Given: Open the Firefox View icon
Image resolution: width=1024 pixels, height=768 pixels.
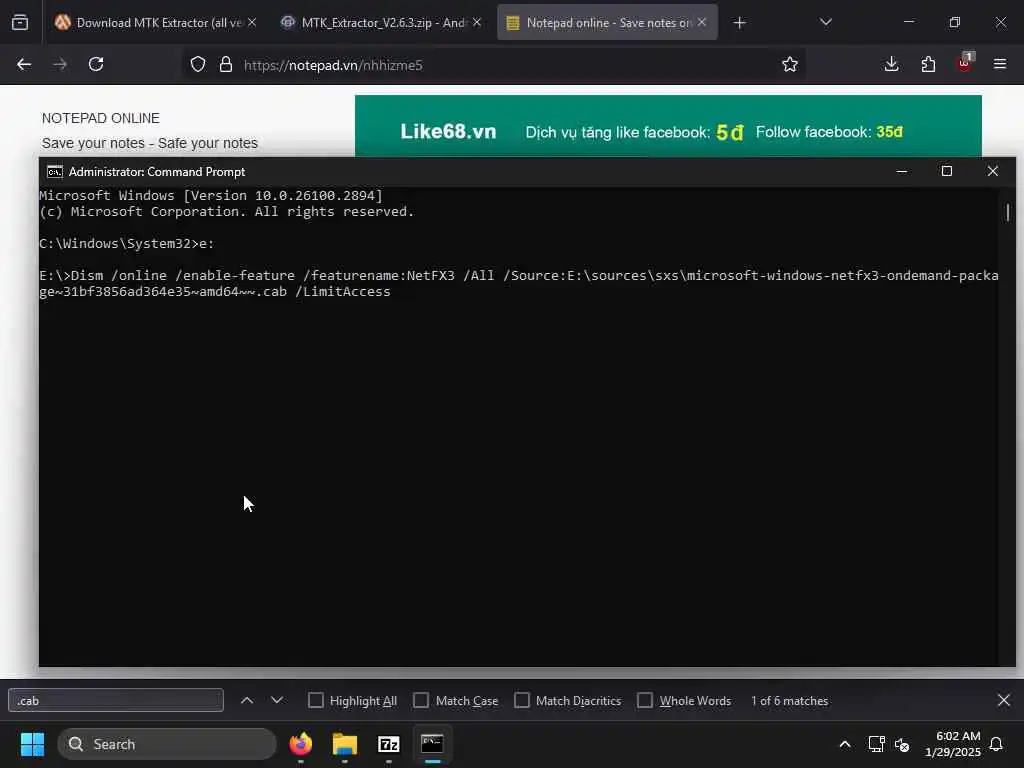Looking at the screenshot, I should coord(20,23).
